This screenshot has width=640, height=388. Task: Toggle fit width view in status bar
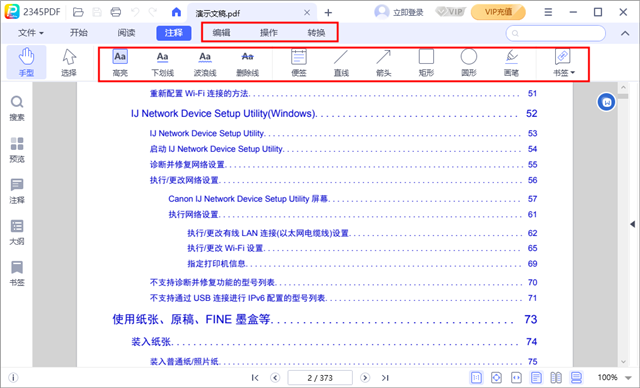pyautogui.click(x=516, y=378)
